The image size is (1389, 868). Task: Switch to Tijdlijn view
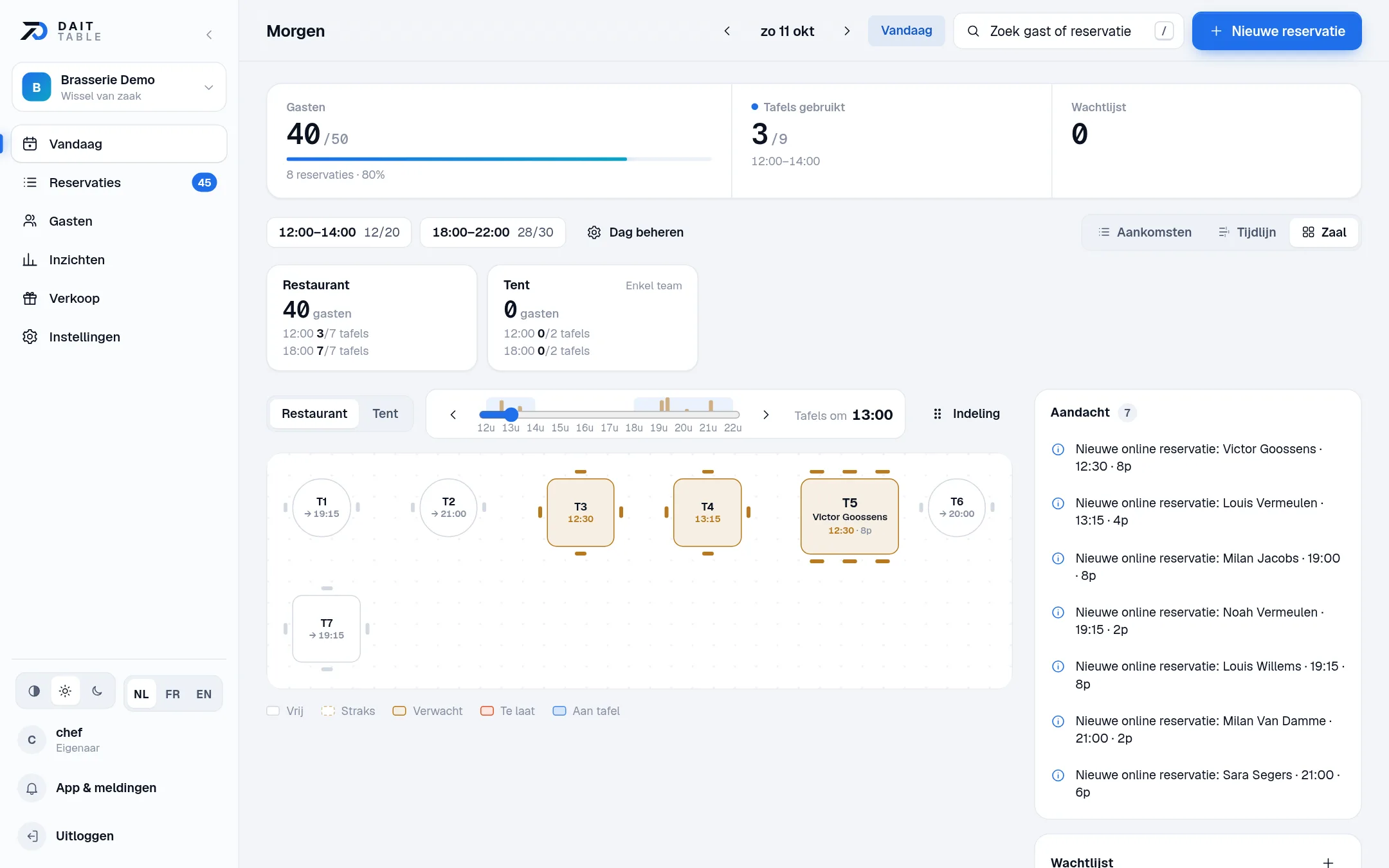tap(1248, 232)
